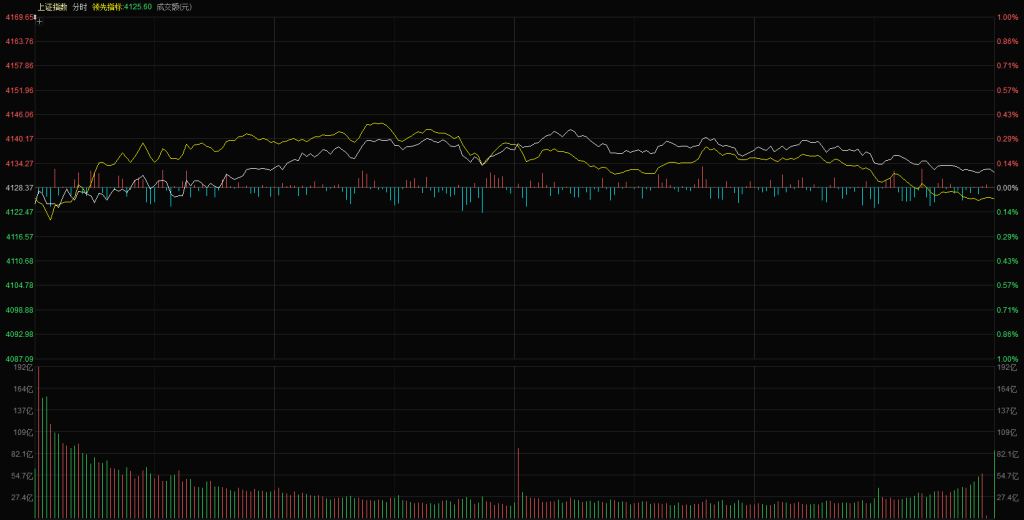Click the red 1.00% top percent label
This screenshot has height=520, width=1024.
(1007, 17)
